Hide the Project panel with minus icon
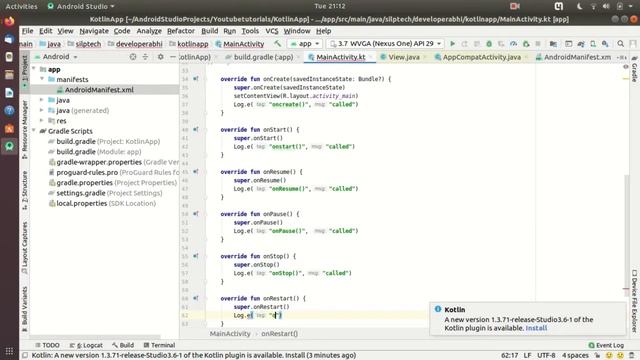Screen dimensions: 640x360 173,57
